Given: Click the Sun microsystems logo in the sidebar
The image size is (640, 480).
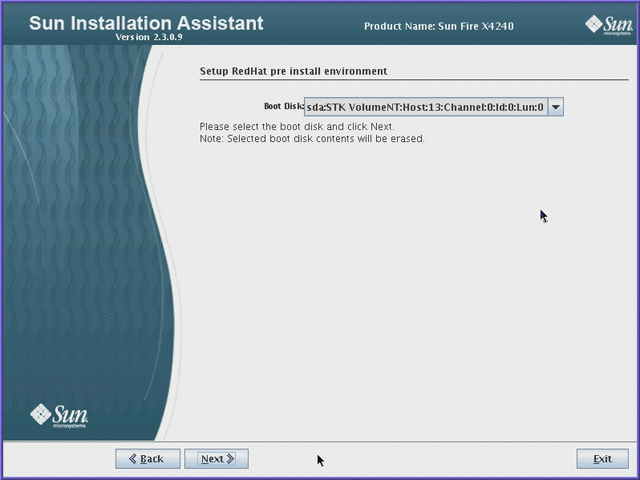Looking at the screenshot, I should (x=59, y=416).
